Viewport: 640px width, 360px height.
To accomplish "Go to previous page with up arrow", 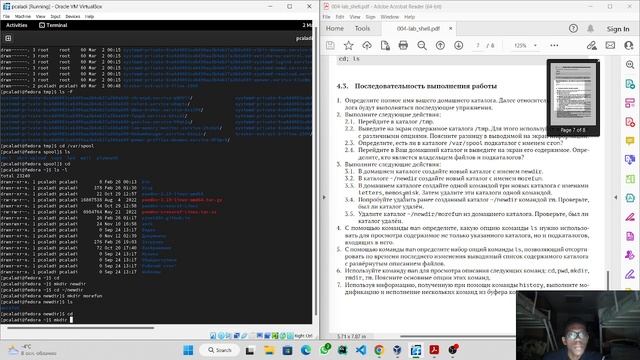I will point(440,45).
